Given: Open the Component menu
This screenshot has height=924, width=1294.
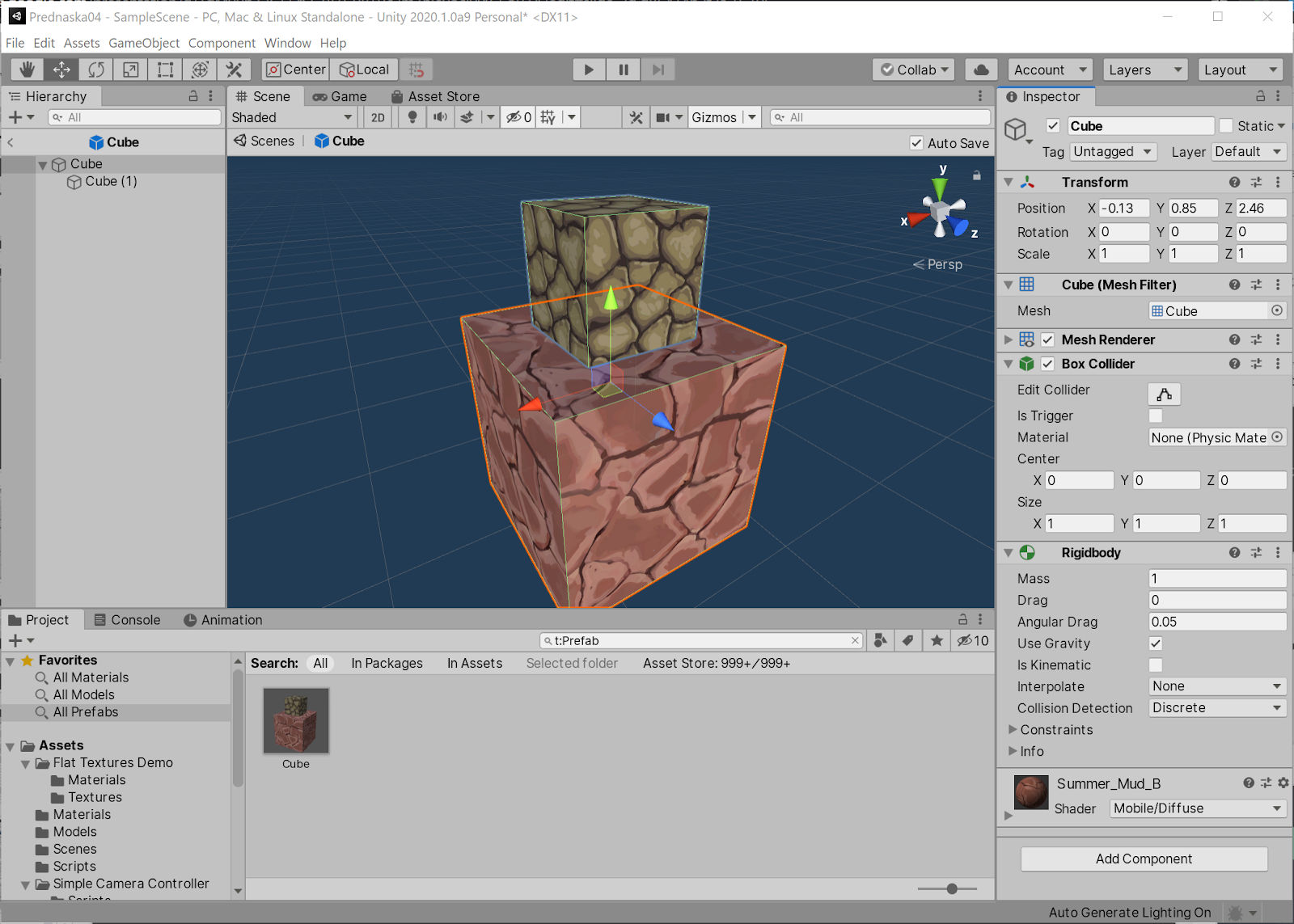Looking at the screenshot, I should tap(222, 43).
